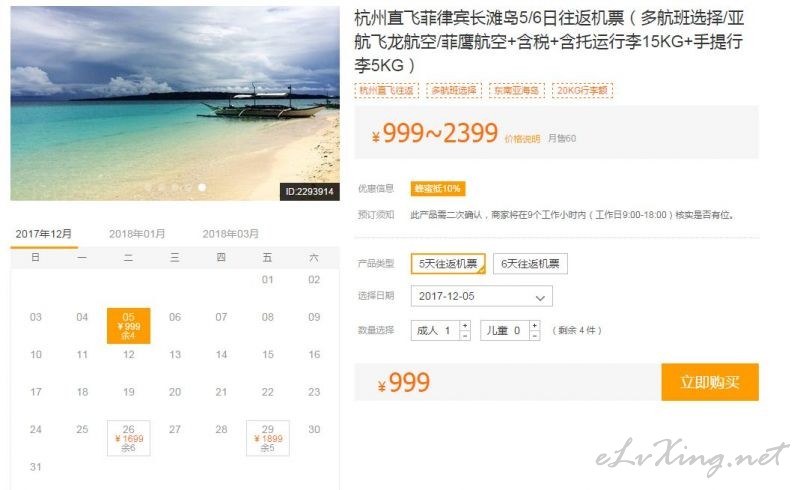This screenshot has width=800, height=490.
Task: Click the 20KG行李额 tag
Action: (582, 90)
